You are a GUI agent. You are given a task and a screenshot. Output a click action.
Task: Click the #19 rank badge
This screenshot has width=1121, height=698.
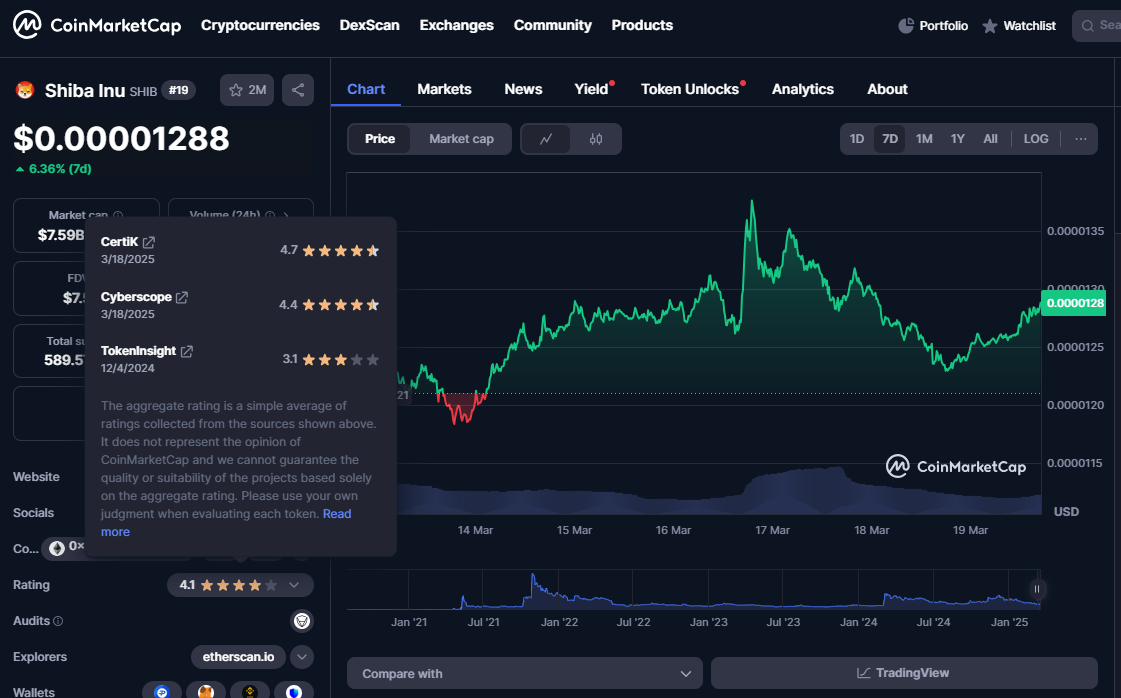179,90
